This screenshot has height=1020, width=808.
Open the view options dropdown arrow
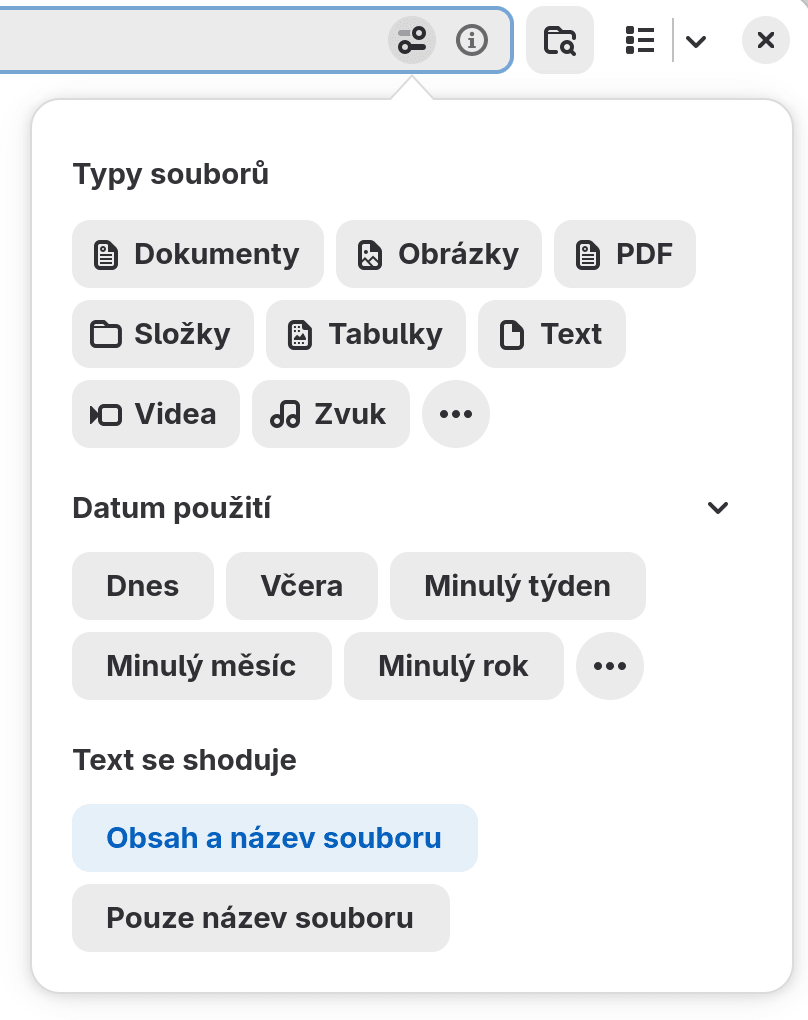point(697,41)
